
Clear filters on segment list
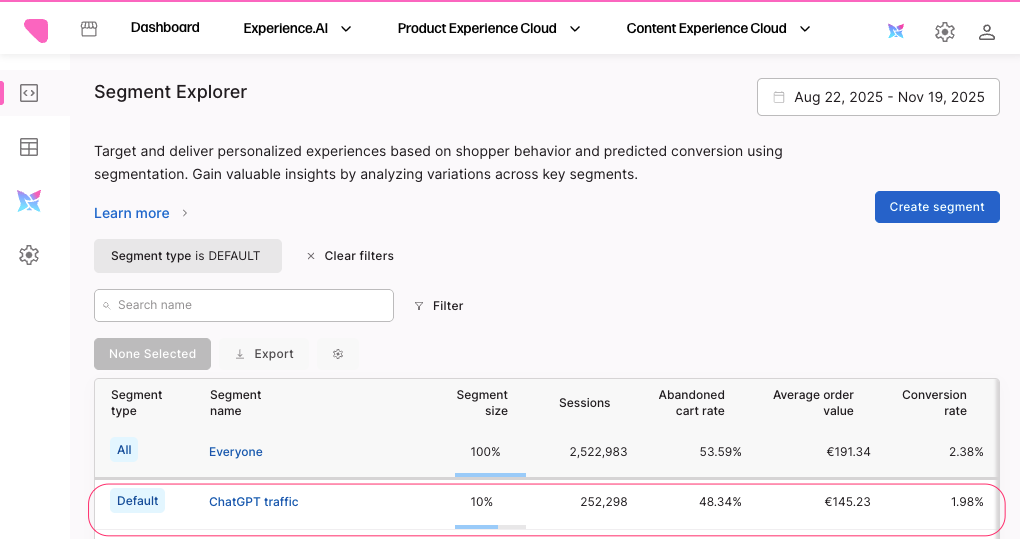350,256
